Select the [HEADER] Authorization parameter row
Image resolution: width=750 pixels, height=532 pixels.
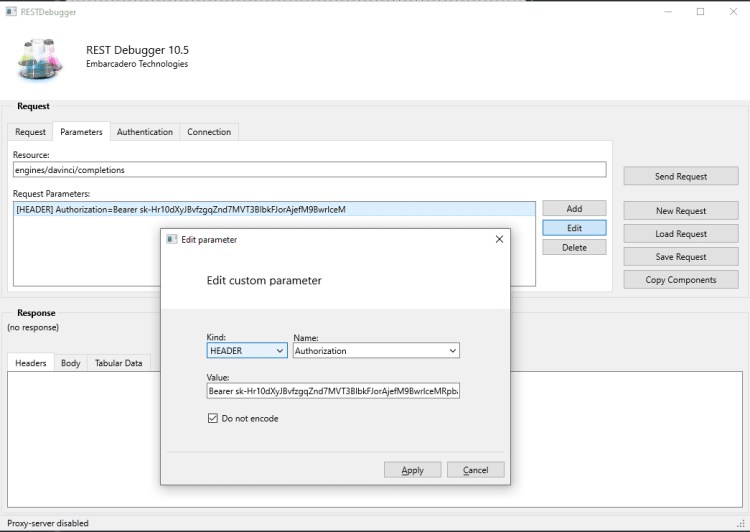pyautogui.click(x=274, y=210)
